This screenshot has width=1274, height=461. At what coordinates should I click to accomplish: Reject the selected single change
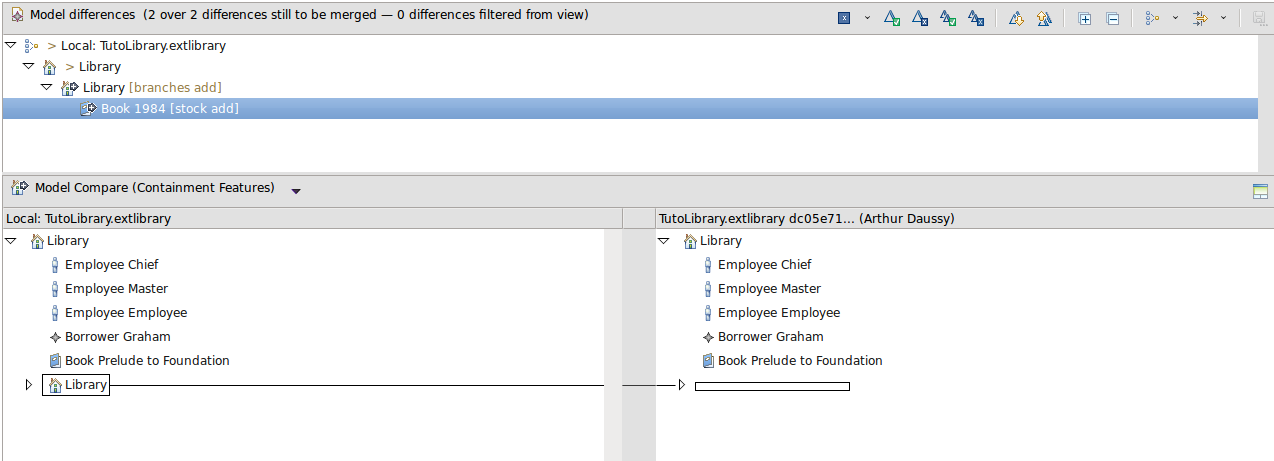920,19
